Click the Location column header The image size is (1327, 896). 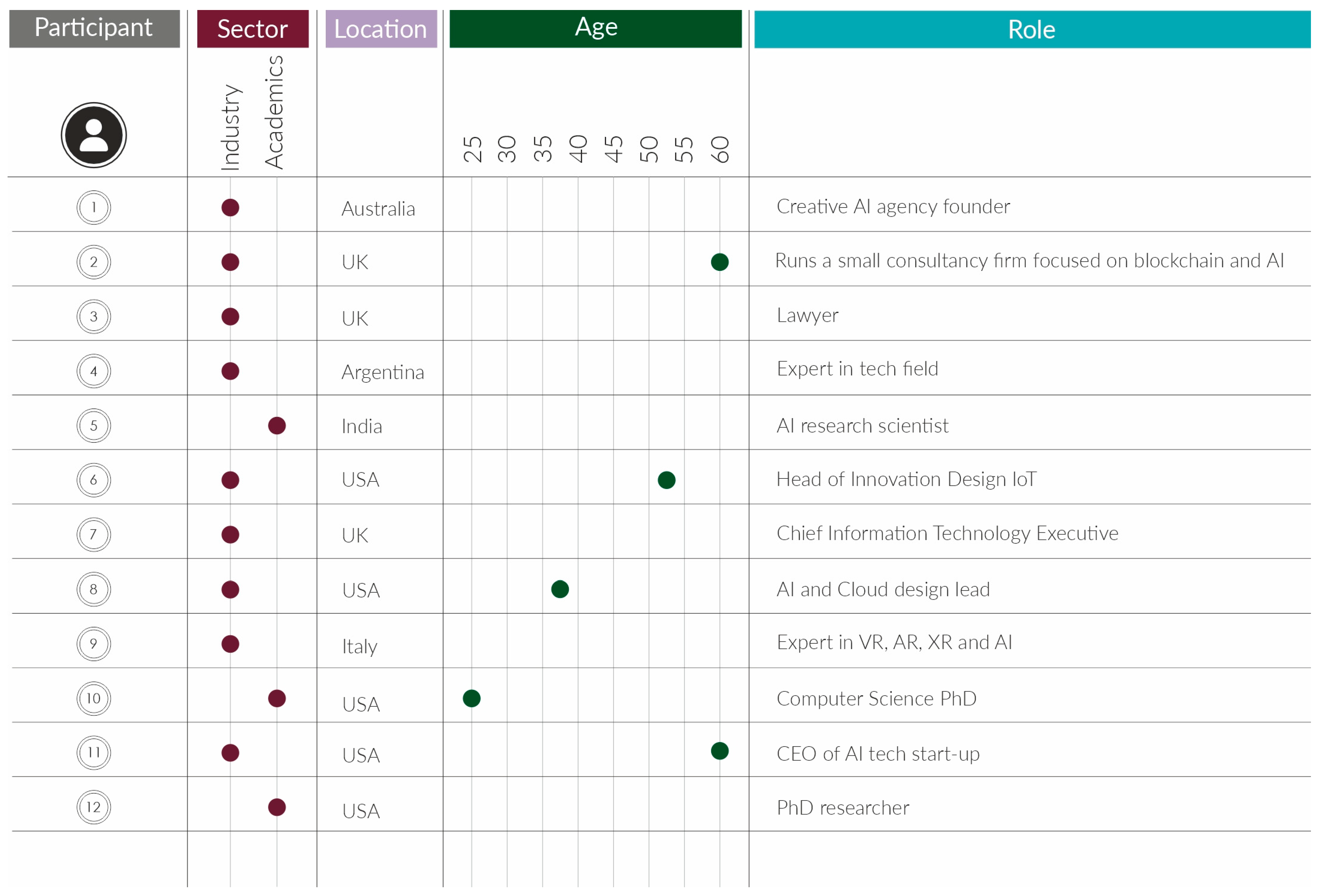pyautogui.click(x=381, y=28)
